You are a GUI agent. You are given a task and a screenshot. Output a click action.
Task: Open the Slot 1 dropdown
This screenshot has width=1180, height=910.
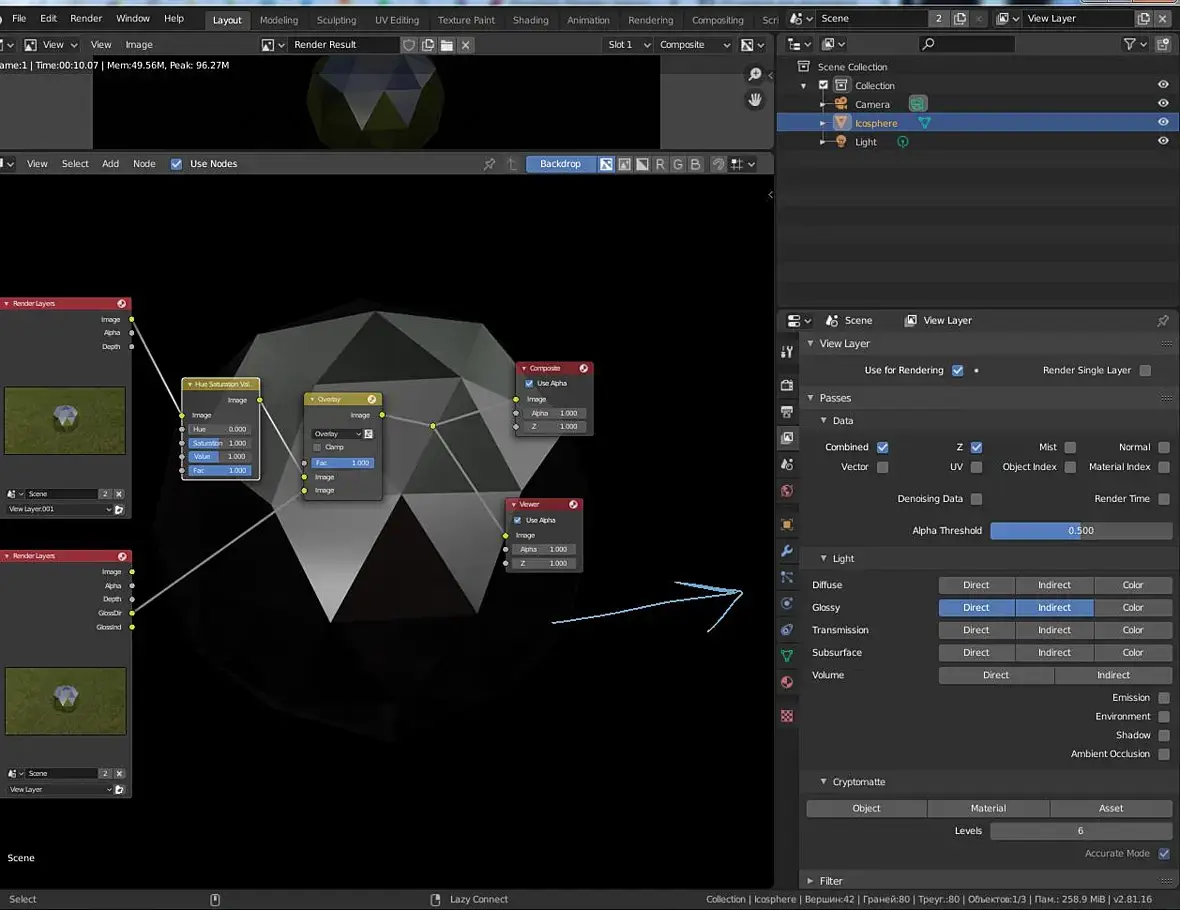pyautogui.click(x=629, y=45)
